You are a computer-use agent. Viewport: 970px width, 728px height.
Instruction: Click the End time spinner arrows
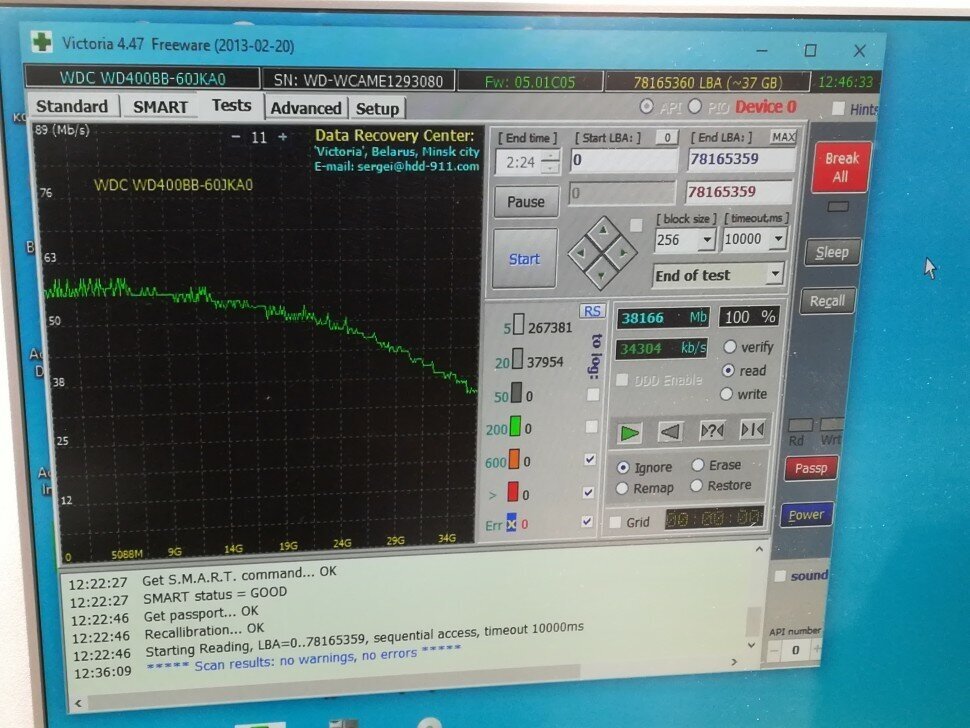(x=550, y=162)
